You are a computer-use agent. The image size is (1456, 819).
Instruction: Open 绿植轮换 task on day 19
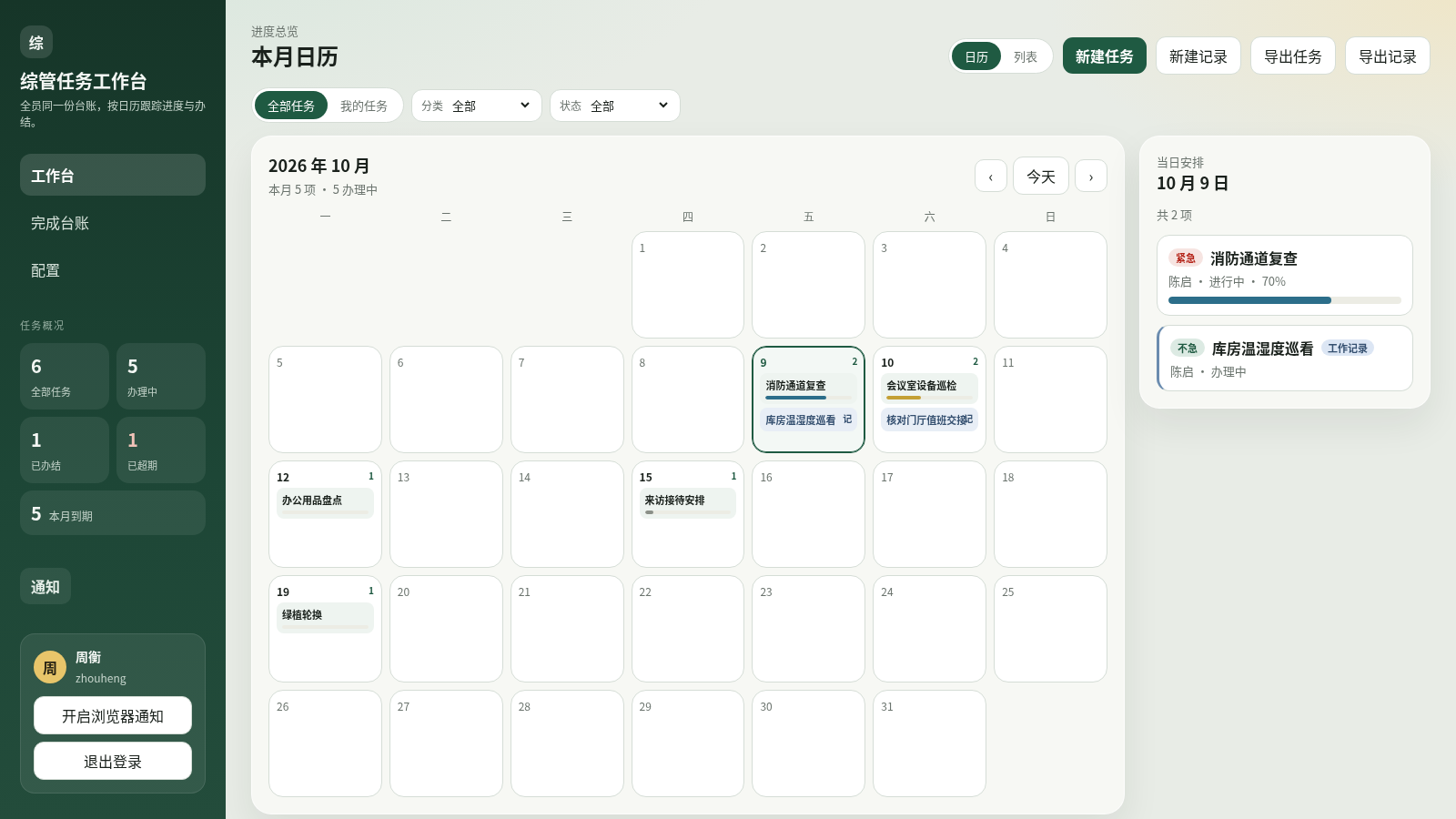pyautogui.click(x=325, y=618)
